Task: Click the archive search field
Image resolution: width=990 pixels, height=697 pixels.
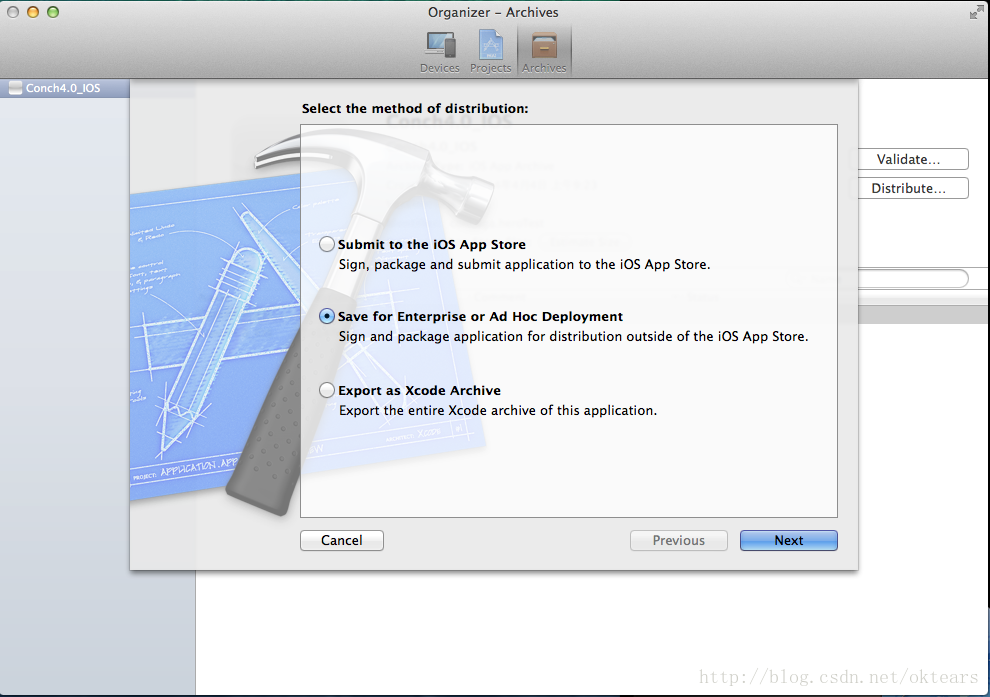Action: (x=913, y=278)
